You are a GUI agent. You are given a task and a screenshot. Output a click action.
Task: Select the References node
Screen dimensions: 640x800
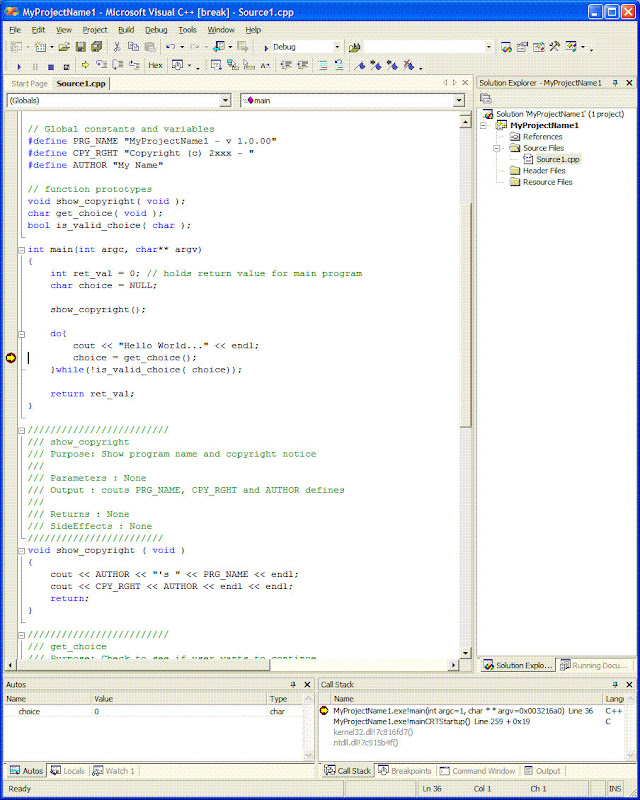[x=542, y=137]
